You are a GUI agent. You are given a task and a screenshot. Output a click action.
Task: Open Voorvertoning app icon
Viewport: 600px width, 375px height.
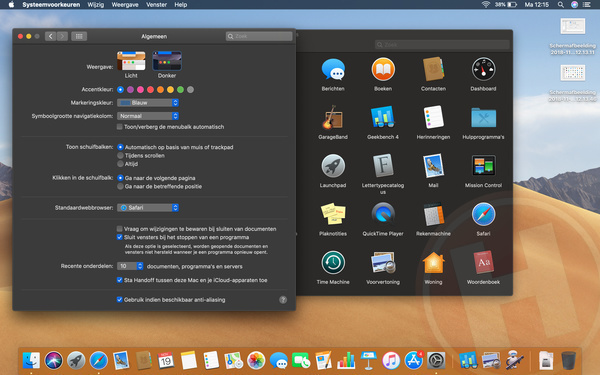(x=383, y=262)
